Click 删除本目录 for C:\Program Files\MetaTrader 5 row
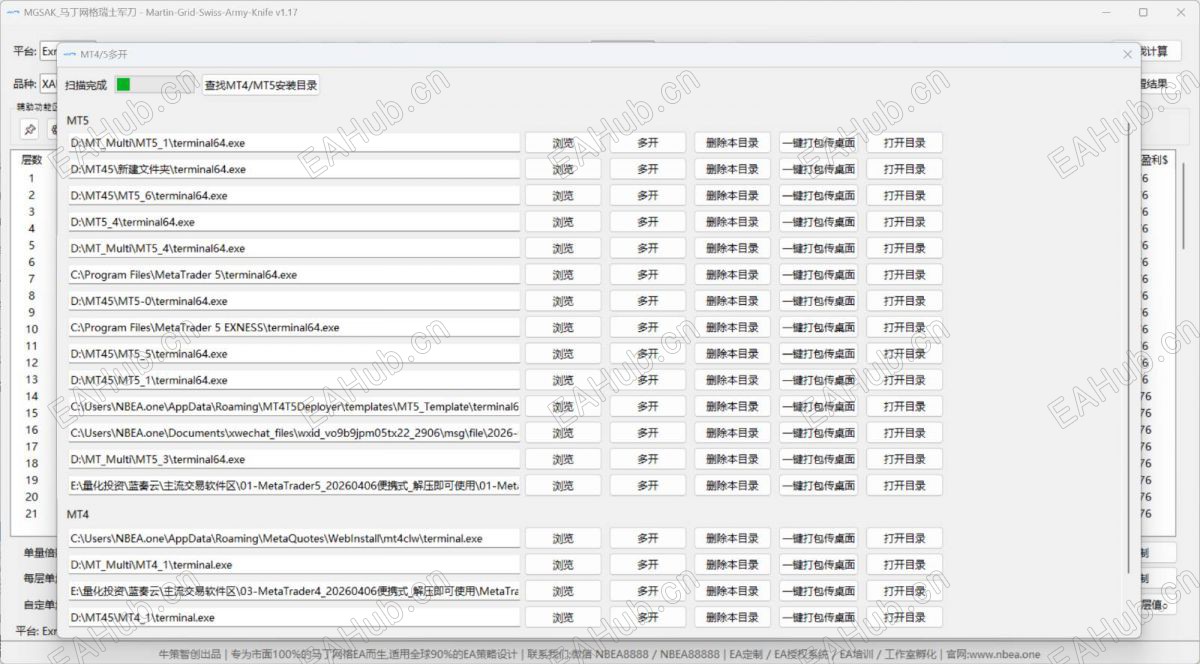The height and width of the screenshot is (664, 1200). coord(733,275)
